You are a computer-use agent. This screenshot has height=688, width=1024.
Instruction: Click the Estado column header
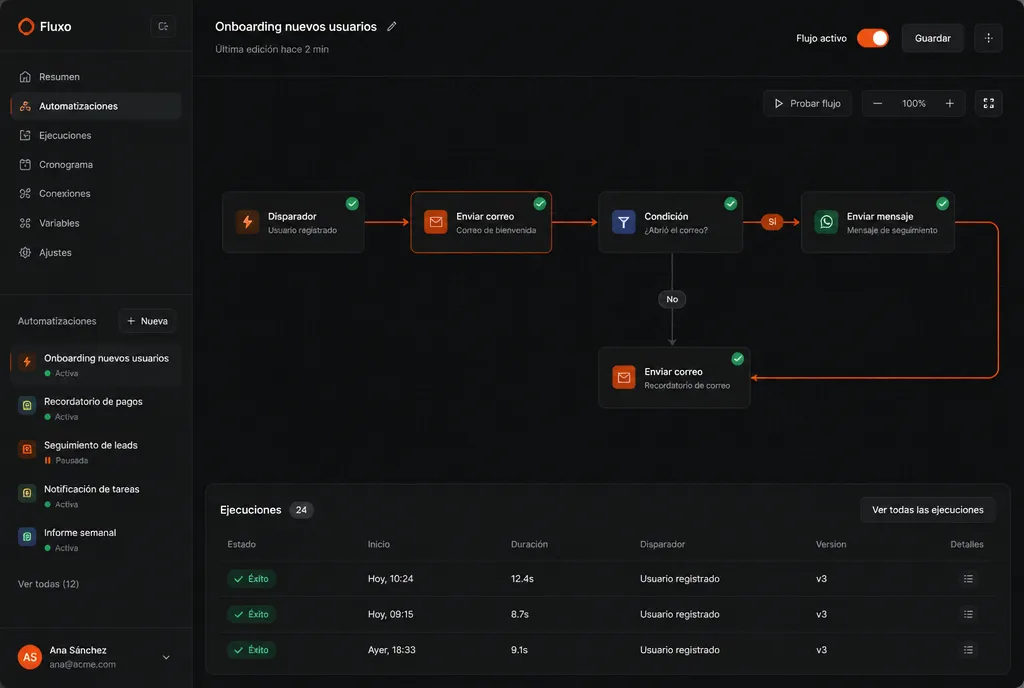tap(242, 544)
